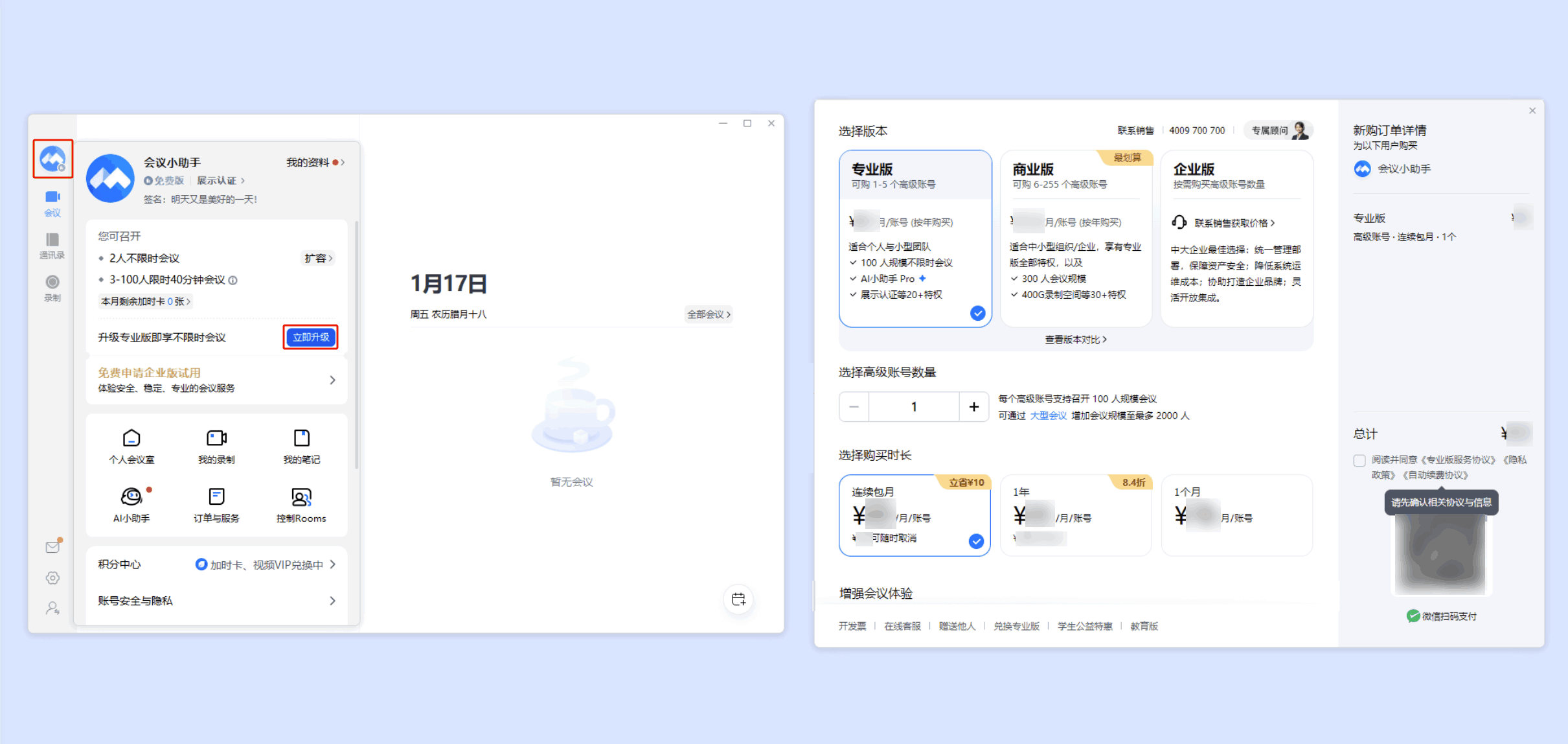Expand the 积分中心 row
The image size is (1568, 744).
(216, 564)
